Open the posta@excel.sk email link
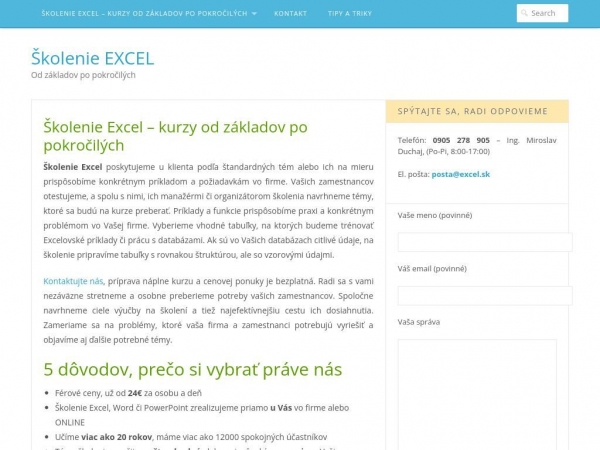The image size is (600, 450). [x=461, y=174]
